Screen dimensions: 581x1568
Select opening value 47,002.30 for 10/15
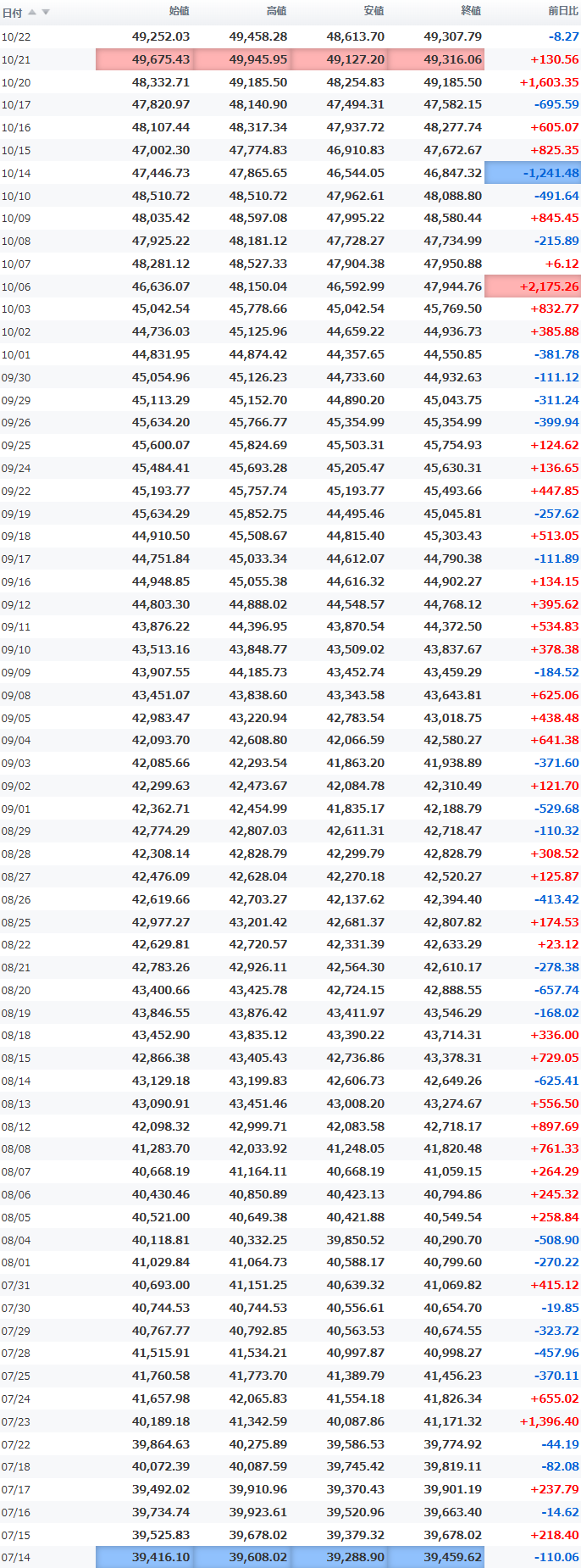[161, 150]
